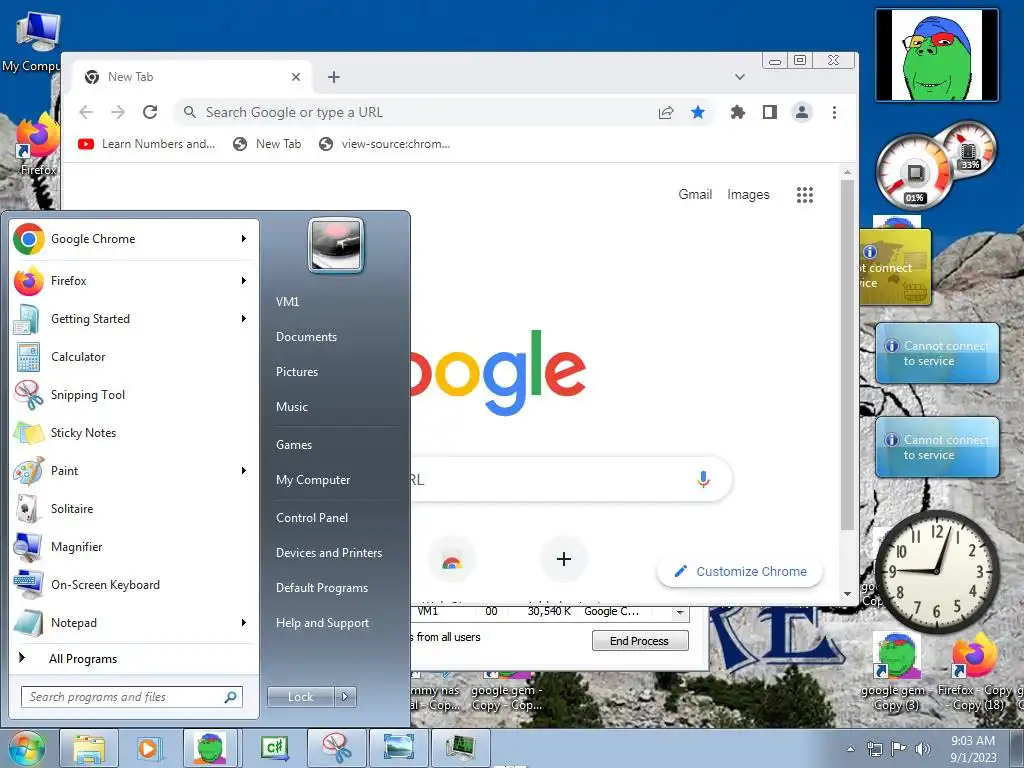Click the bookmark star icon

pyautogui.click(x=697, y=112)
